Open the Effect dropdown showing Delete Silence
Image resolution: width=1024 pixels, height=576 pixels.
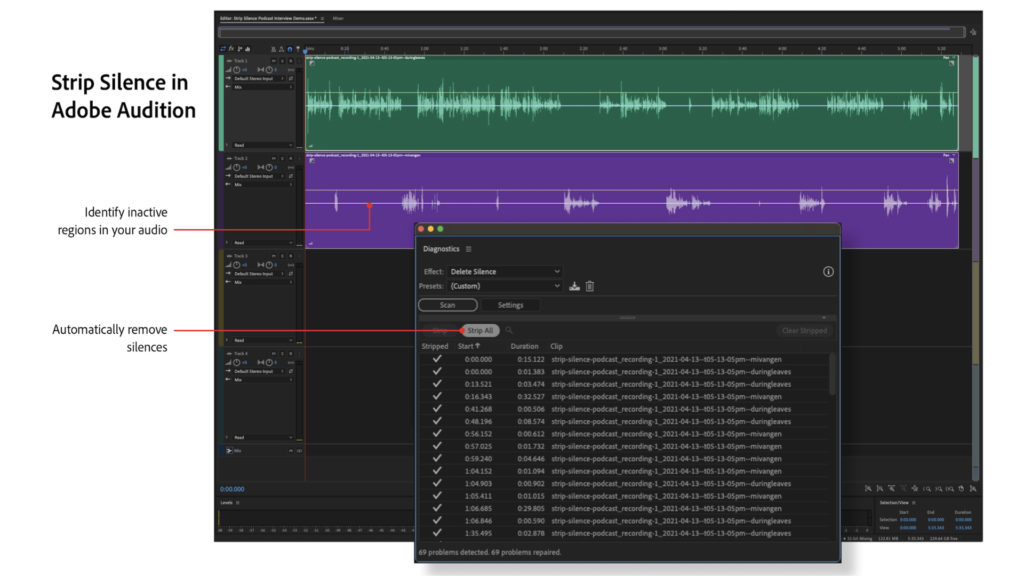[504, 271]
